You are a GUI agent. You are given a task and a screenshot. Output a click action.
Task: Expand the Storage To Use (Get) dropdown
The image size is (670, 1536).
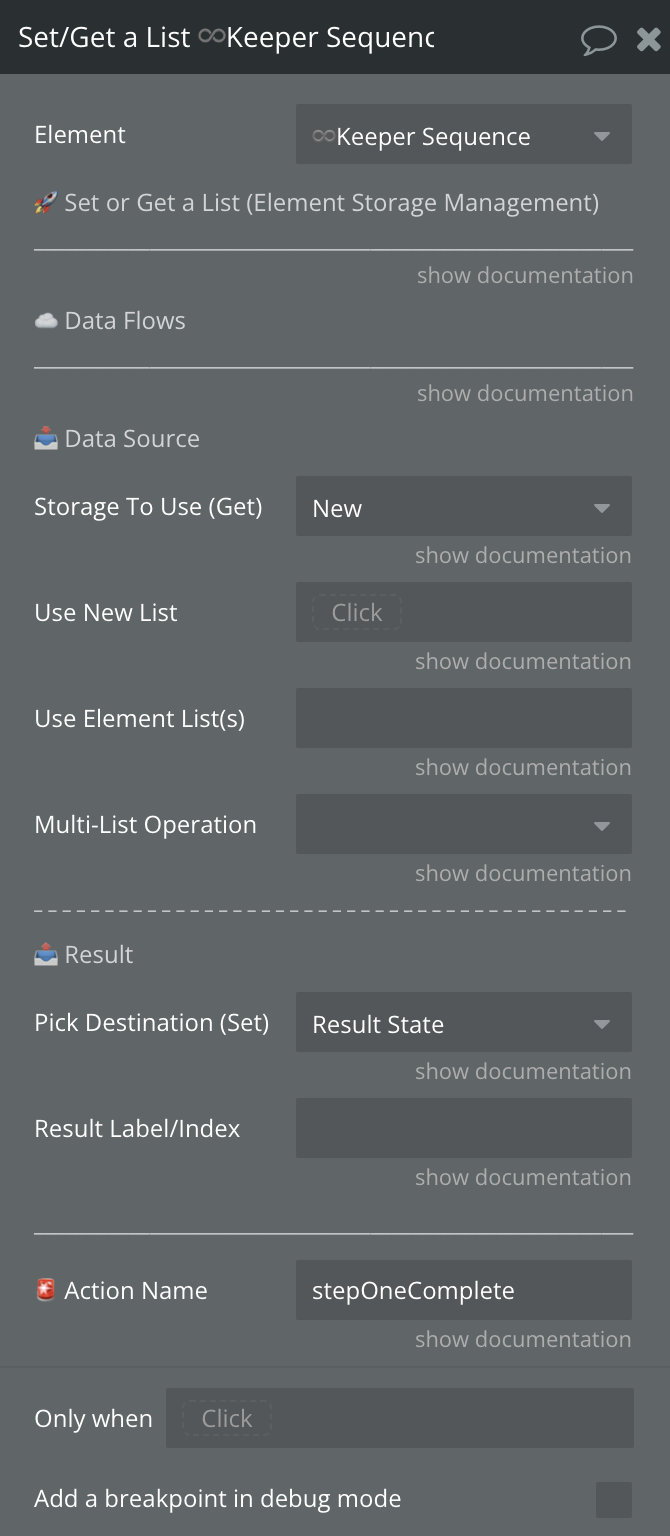point(463,507)
